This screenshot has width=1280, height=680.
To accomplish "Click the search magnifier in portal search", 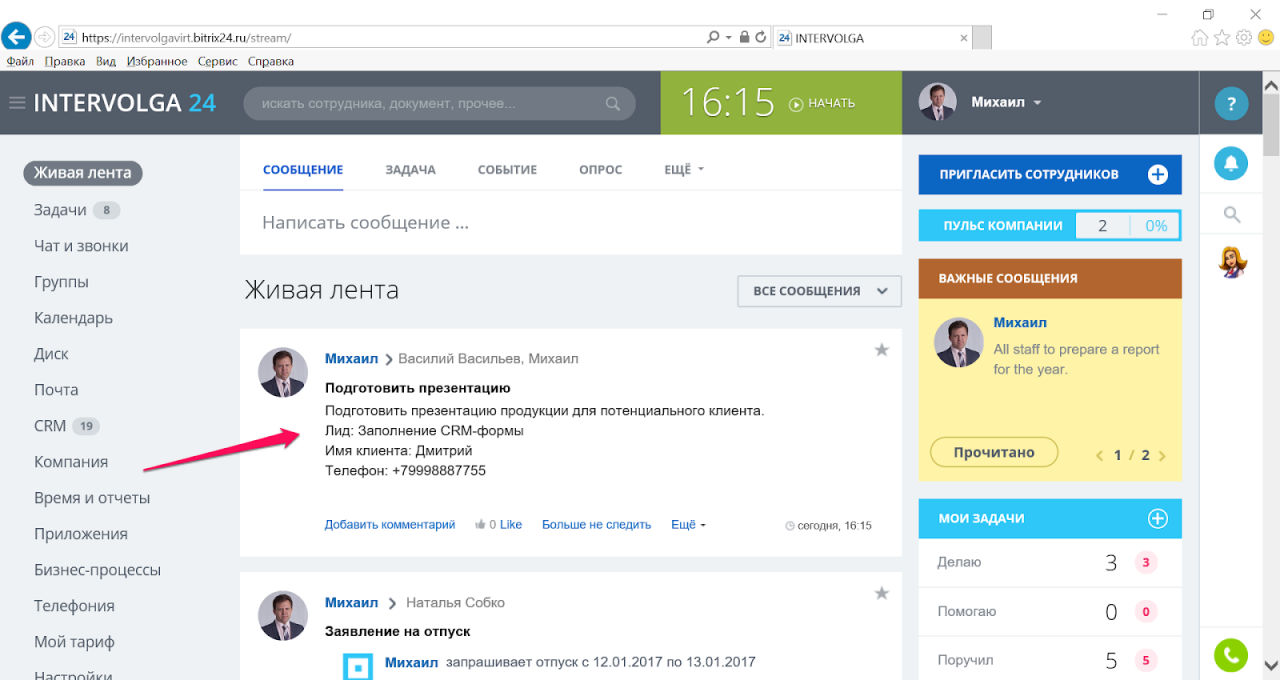I will click(613, 103).
